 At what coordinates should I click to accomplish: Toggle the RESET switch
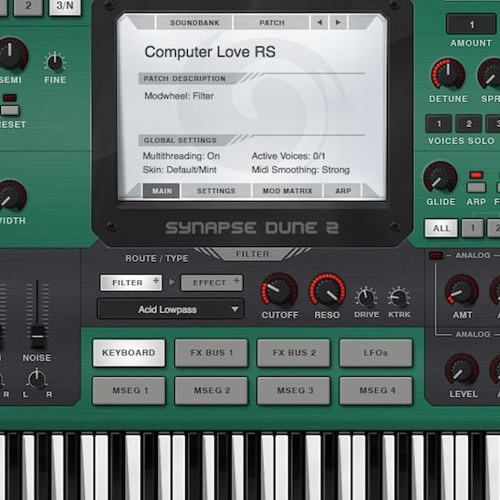[9, 110]
